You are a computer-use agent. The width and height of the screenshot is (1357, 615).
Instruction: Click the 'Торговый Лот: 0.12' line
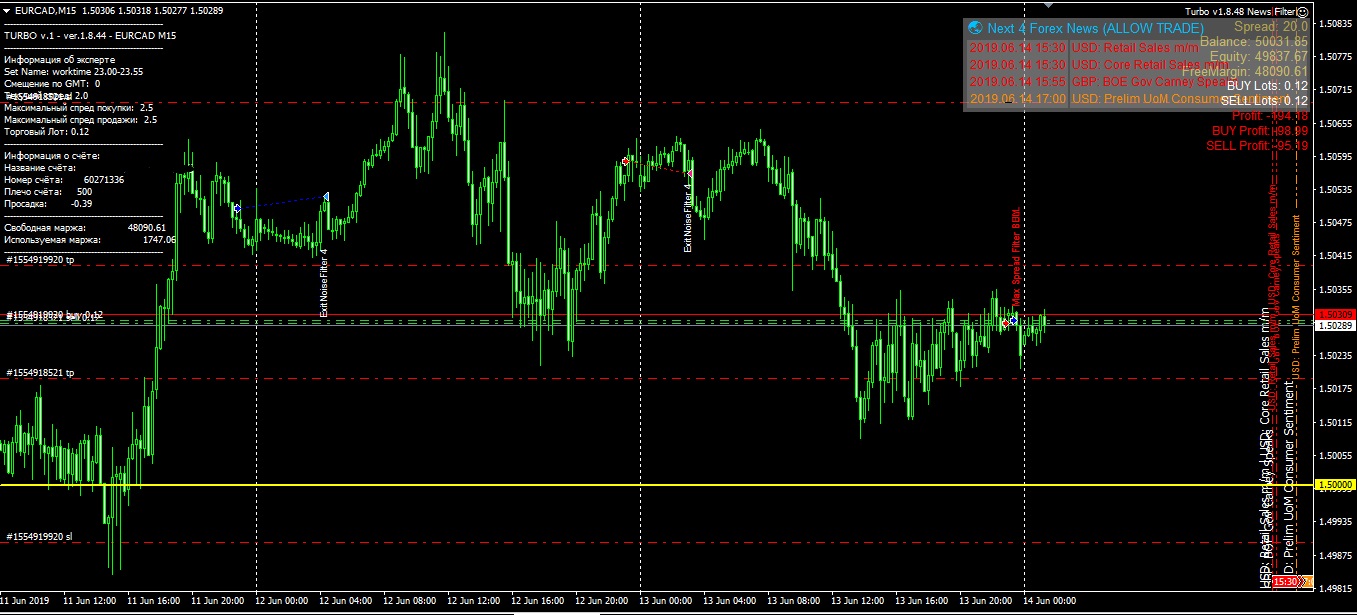[47, 132]
